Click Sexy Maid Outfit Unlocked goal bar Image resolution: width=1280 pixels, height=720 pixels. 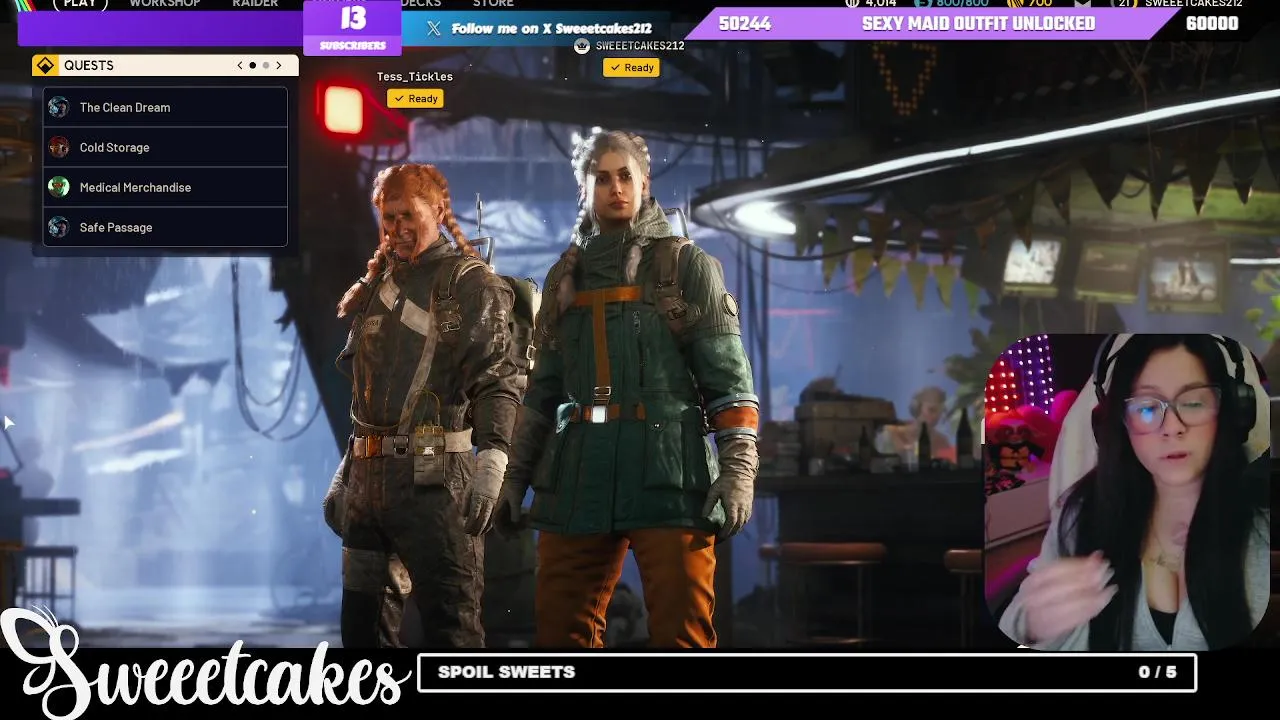[x=978, y=24]
